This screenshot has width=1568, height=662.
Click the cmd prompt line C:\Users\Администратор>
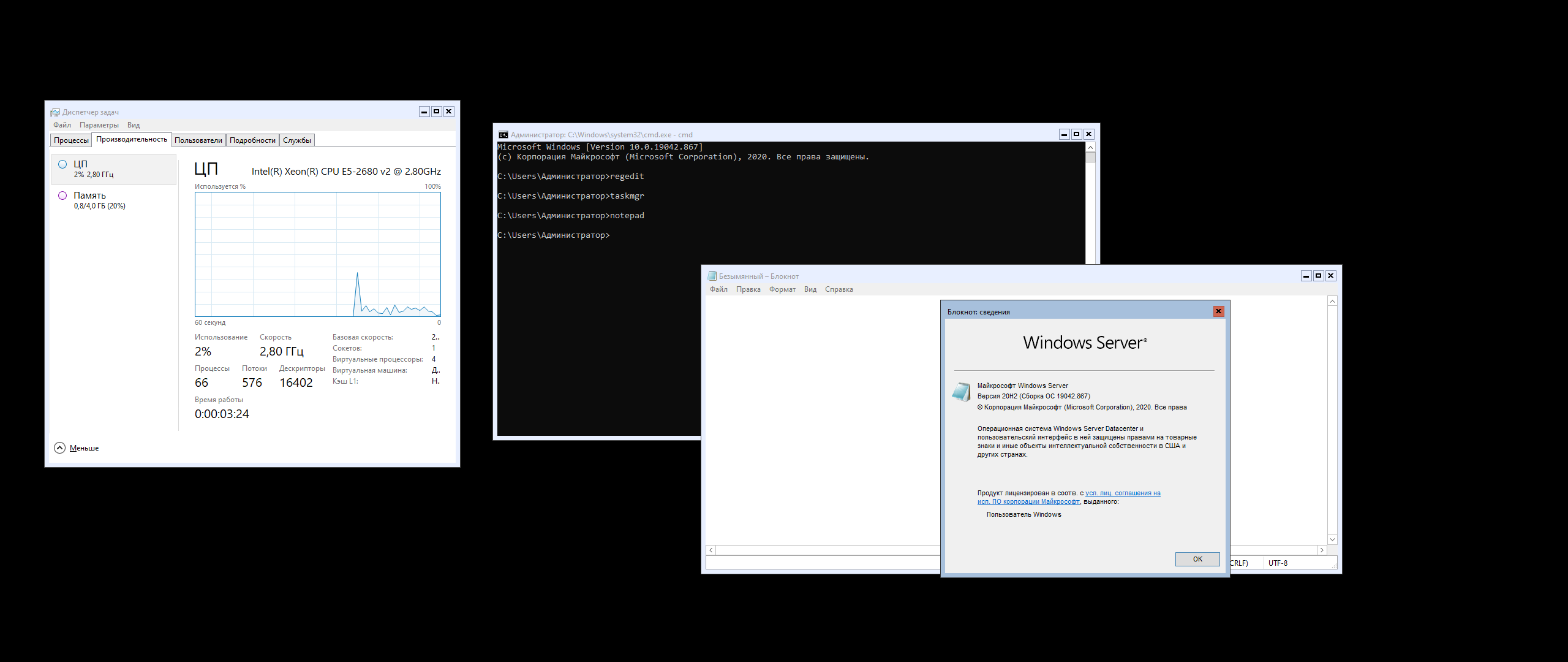click(x=554, y=235)
